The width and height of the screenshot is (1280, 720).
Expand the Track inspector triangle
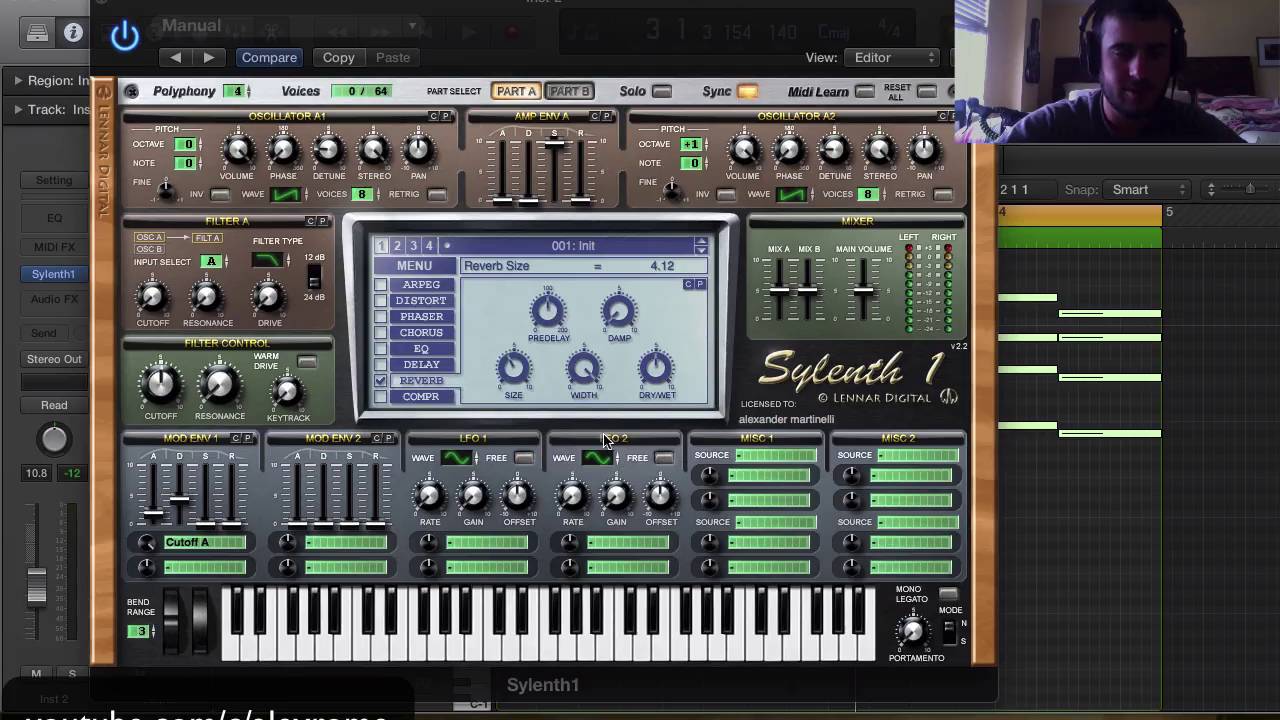18,109
